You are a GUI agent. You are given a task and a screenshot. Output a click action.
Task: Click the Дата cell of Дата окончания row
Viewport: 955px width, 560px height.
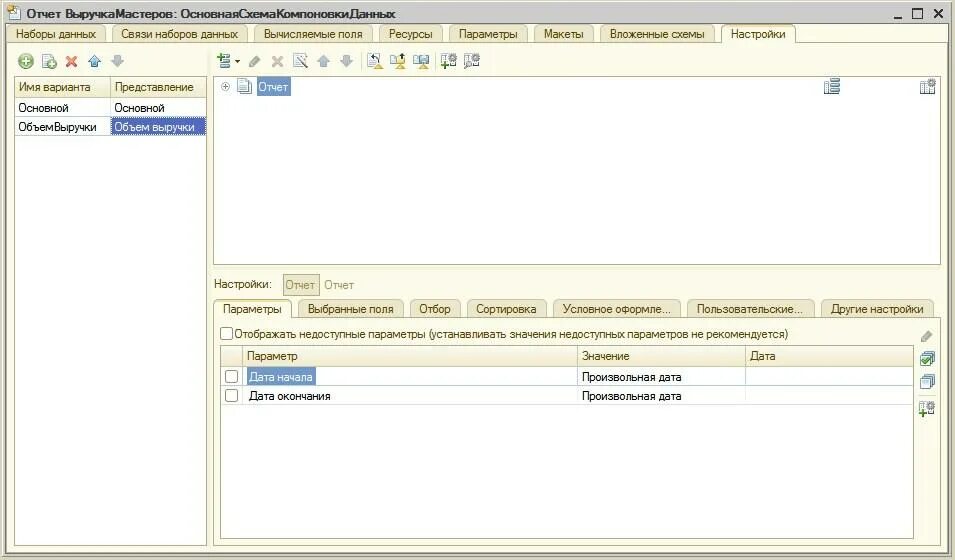(829, 395)
